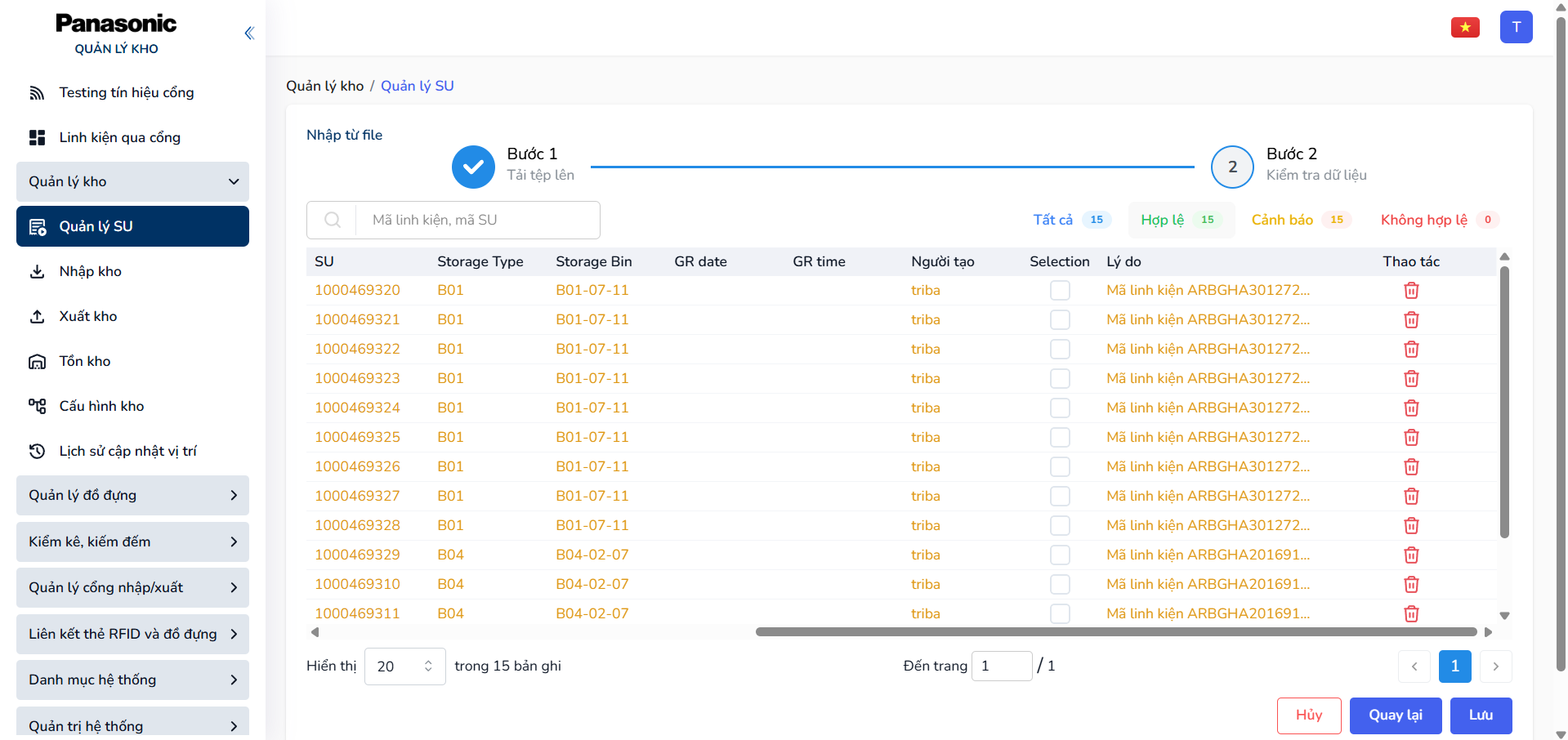Open Testing tín hiệu cổng page
This screenshot has width=1568, height=740.
pos(126,93)
